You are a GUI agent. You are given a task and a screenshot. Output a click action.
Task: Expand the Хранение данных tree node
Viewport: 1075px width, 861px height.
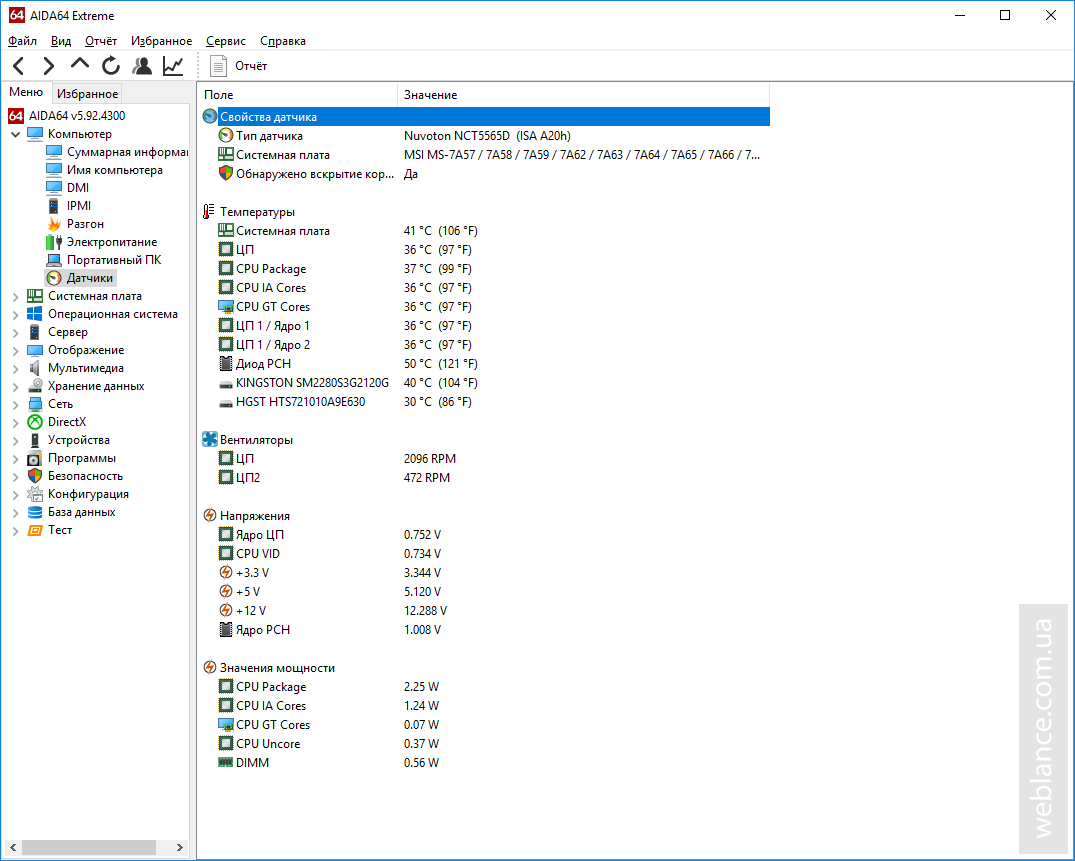16,387
